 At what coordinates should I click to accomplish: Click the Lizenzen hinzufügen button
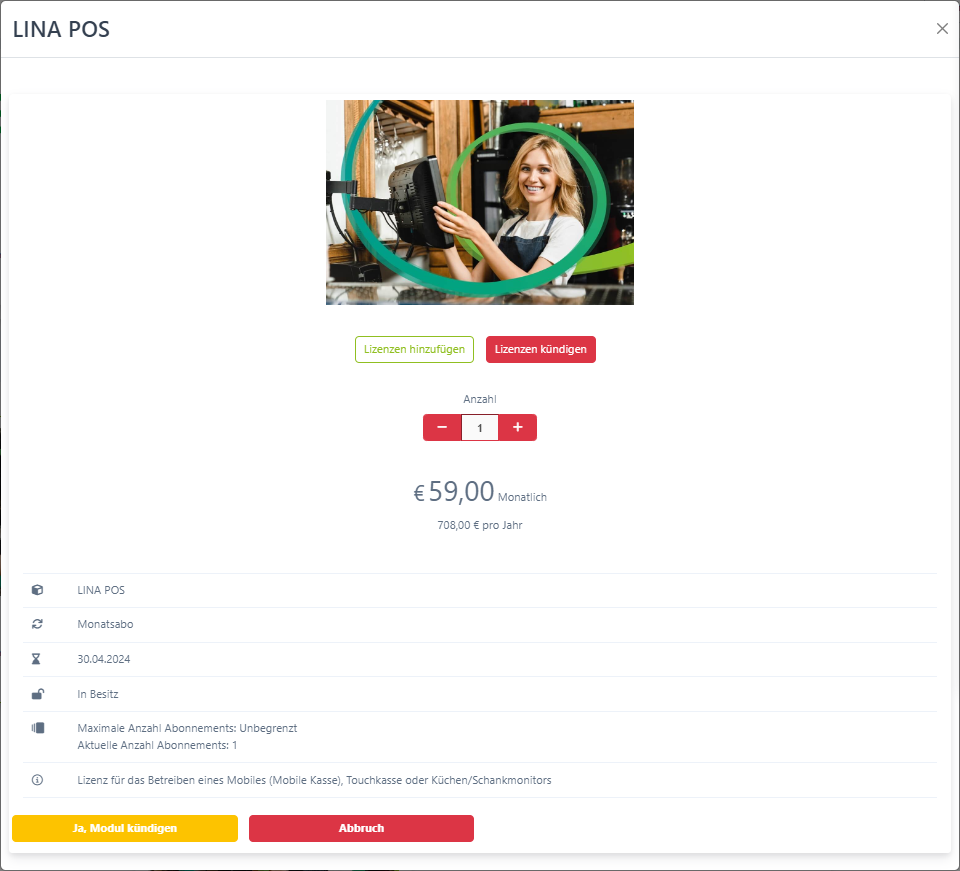click(x=414, y=350)
